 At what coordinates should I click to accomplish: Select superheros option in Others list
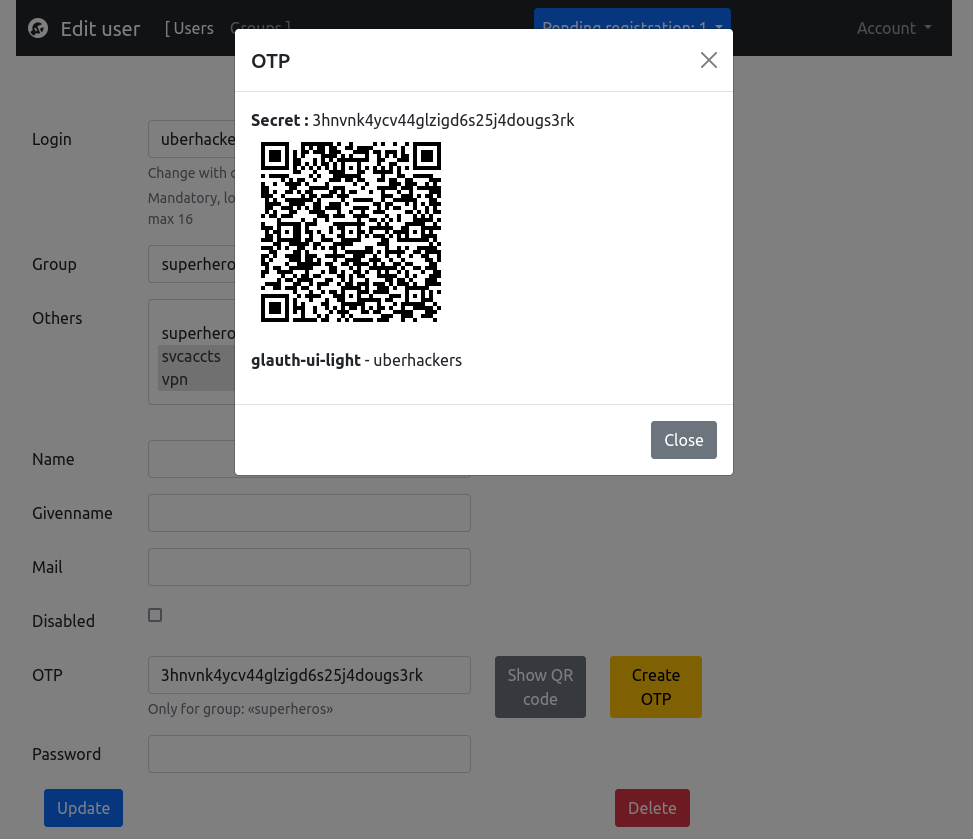coord(196,333)
